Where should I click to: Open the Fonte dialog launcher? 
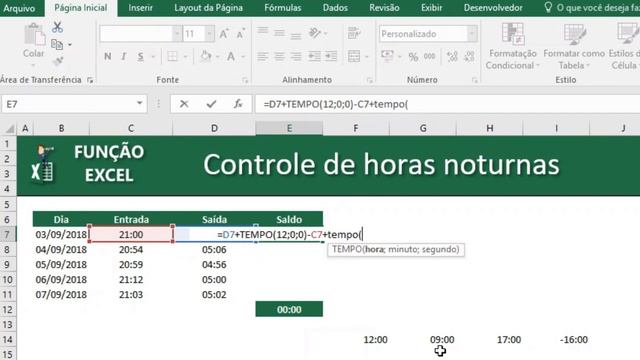pos(245,80)
